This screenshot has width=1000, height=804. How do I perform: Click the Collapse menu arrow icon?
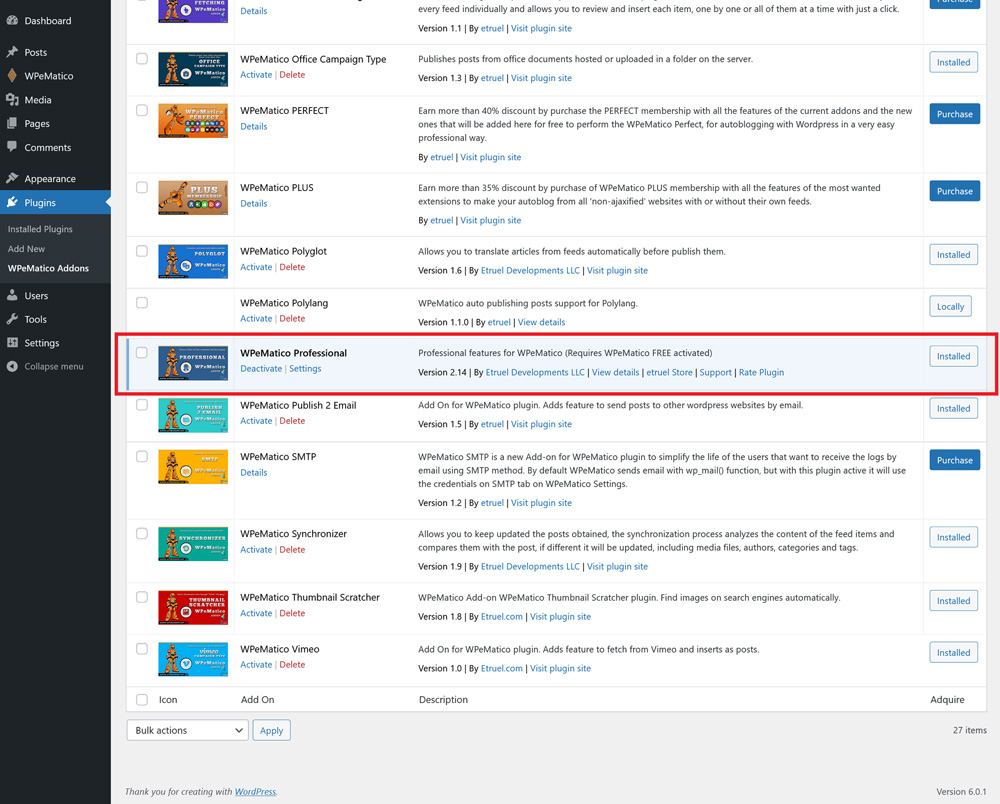[12, 366]
